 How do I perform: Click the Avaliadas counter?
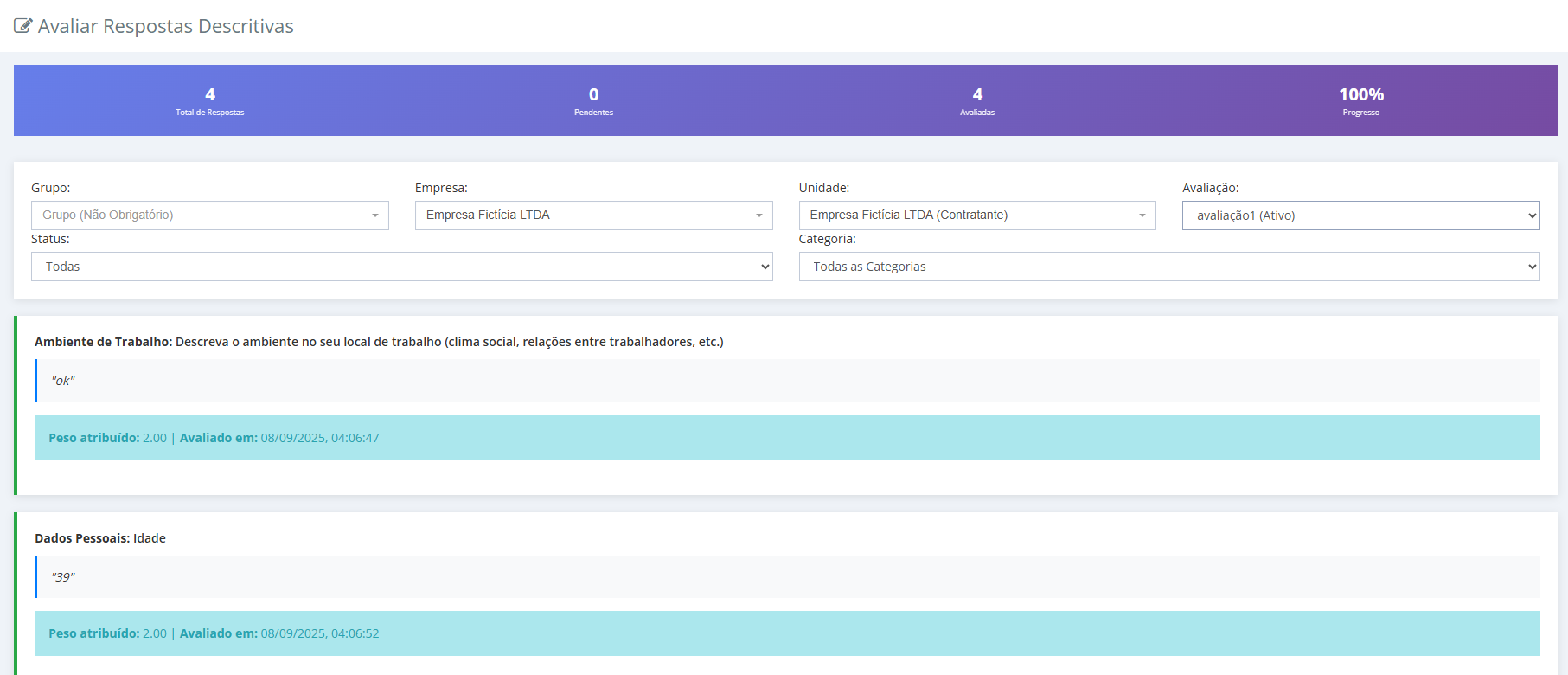click(977, 101)
